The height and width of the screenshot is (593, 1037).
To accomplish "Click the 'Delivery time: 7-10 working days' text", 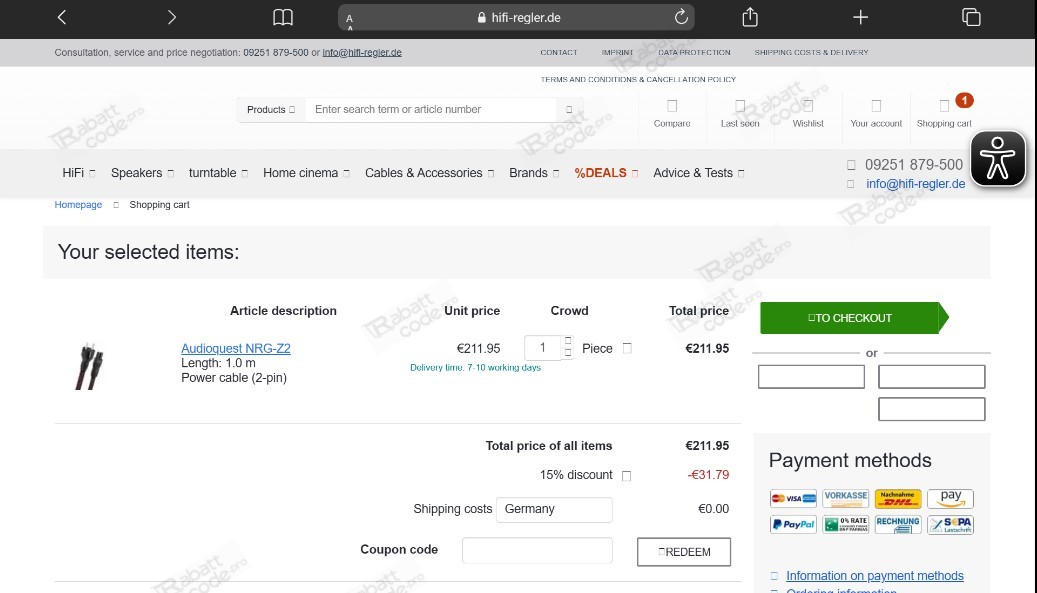I will tap(476, 368).
